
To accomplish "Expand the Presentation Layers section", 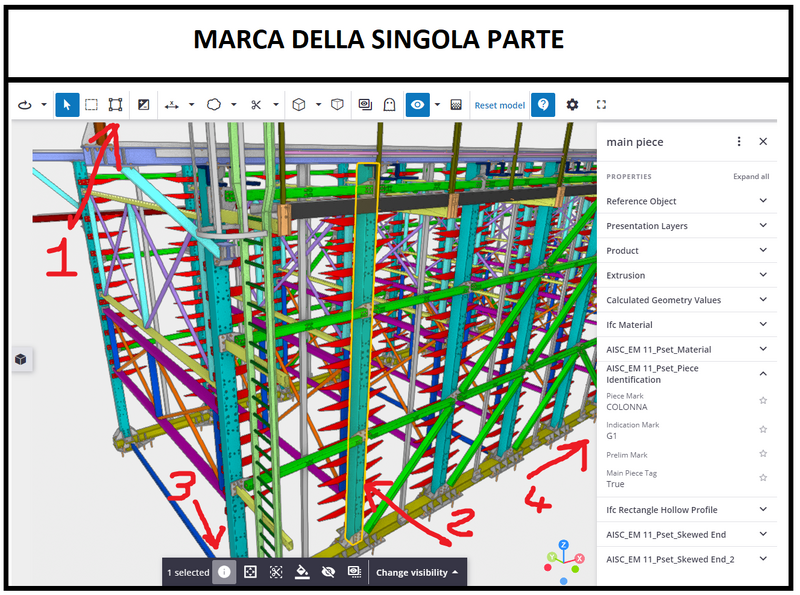I will coord(687,226).
